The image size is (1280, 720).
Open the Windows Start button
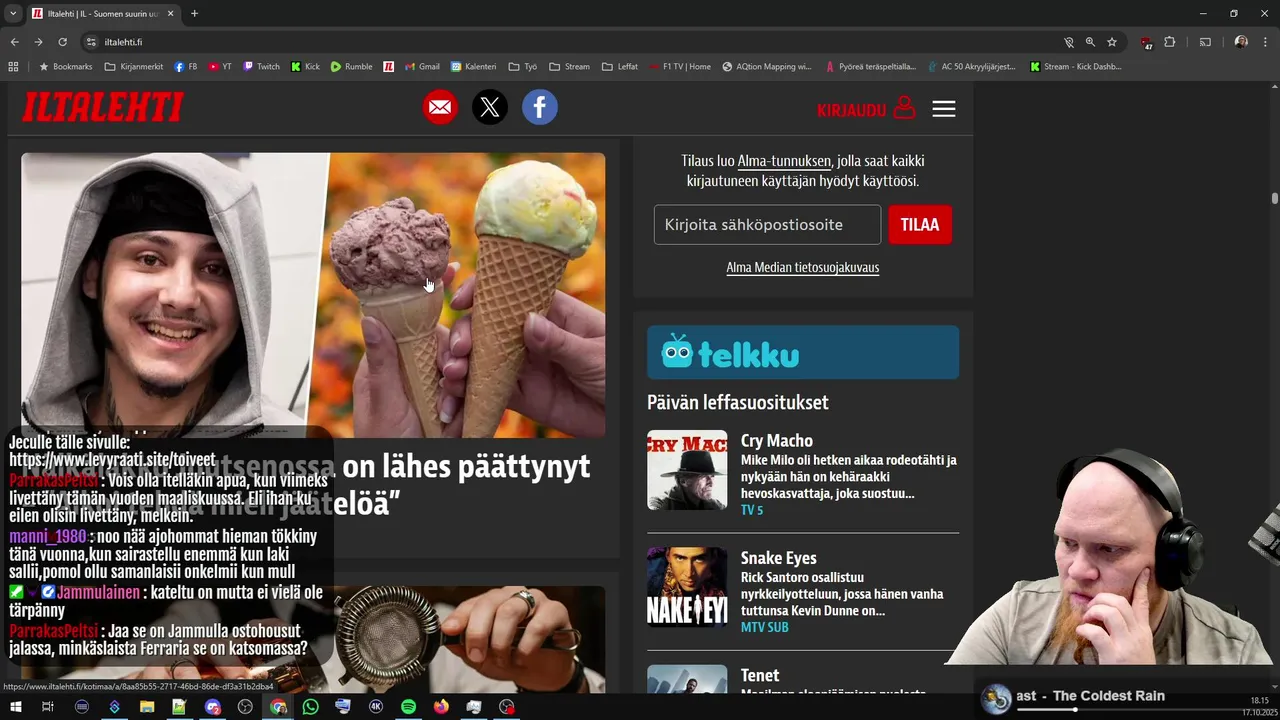click(x=14, y=707)
